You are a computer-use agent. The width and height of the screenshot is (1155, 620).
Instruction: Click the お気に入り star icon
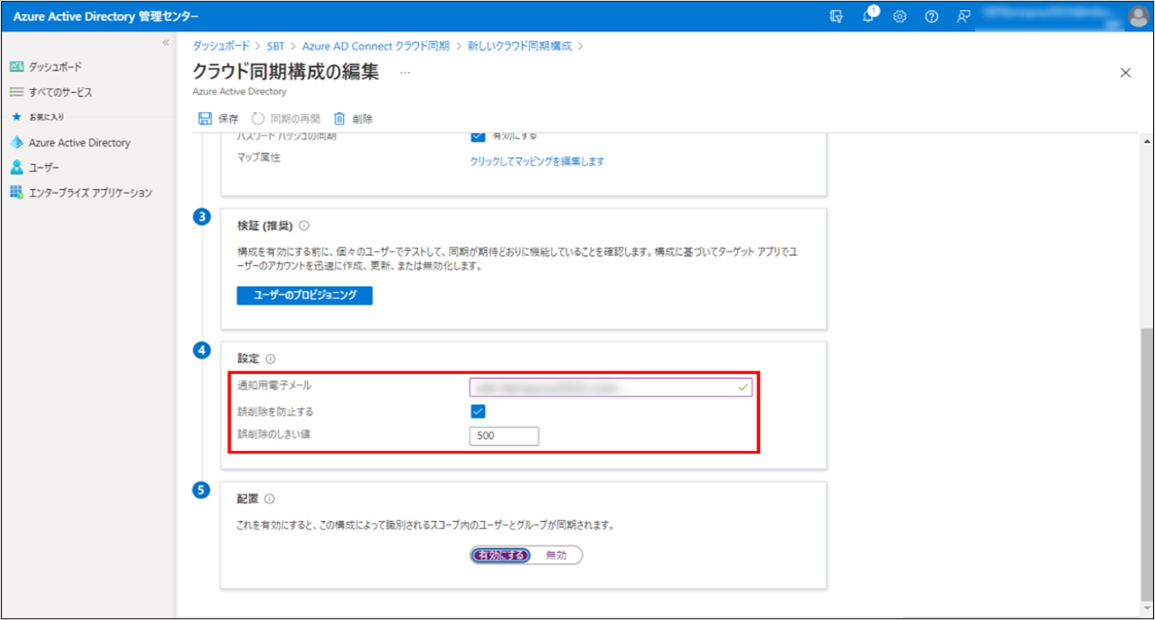click(17, 116)
